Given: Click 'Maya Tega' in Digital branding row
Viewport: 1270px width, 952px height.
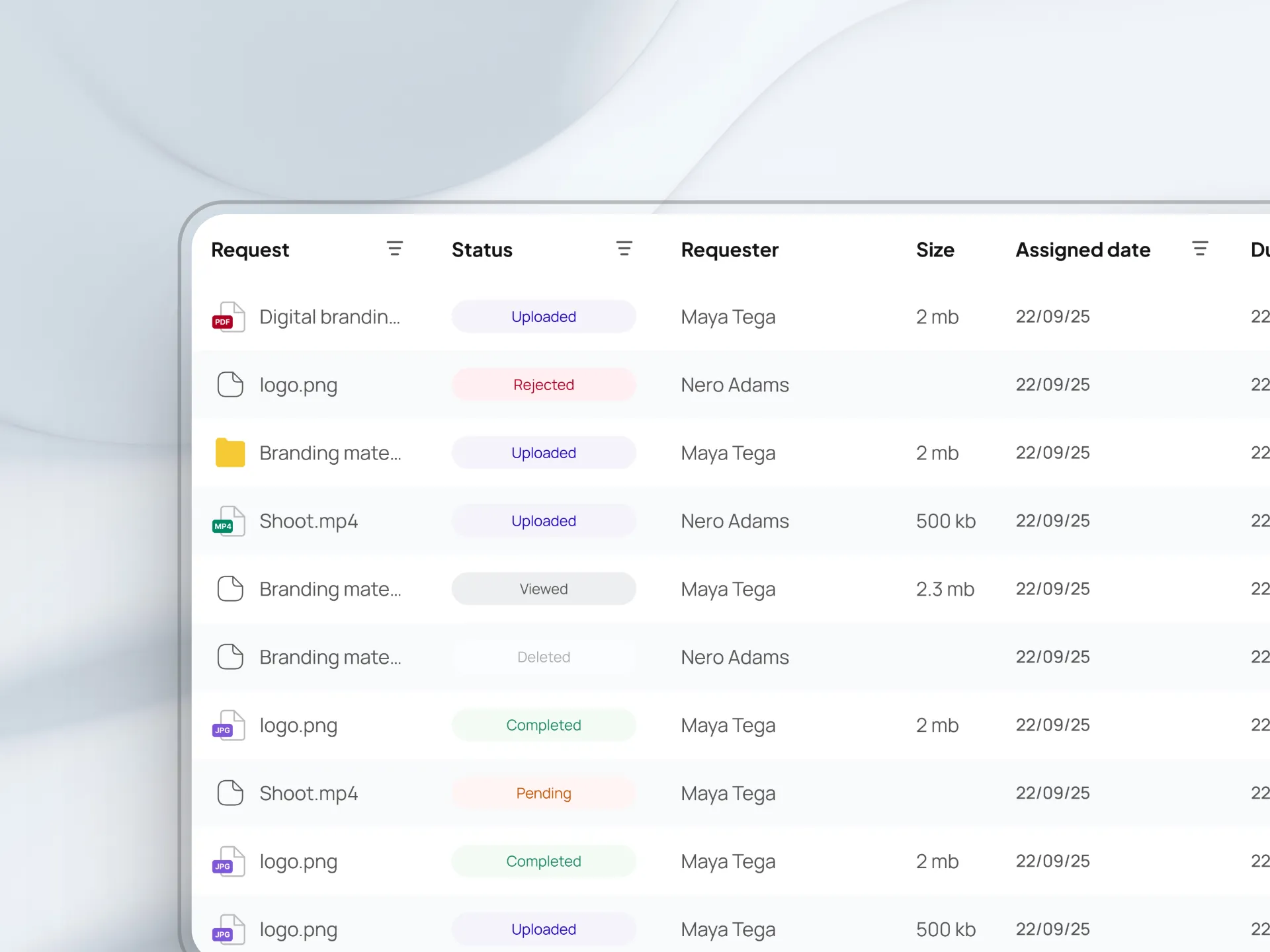Looking at the screenshot, I should (728, 317).
